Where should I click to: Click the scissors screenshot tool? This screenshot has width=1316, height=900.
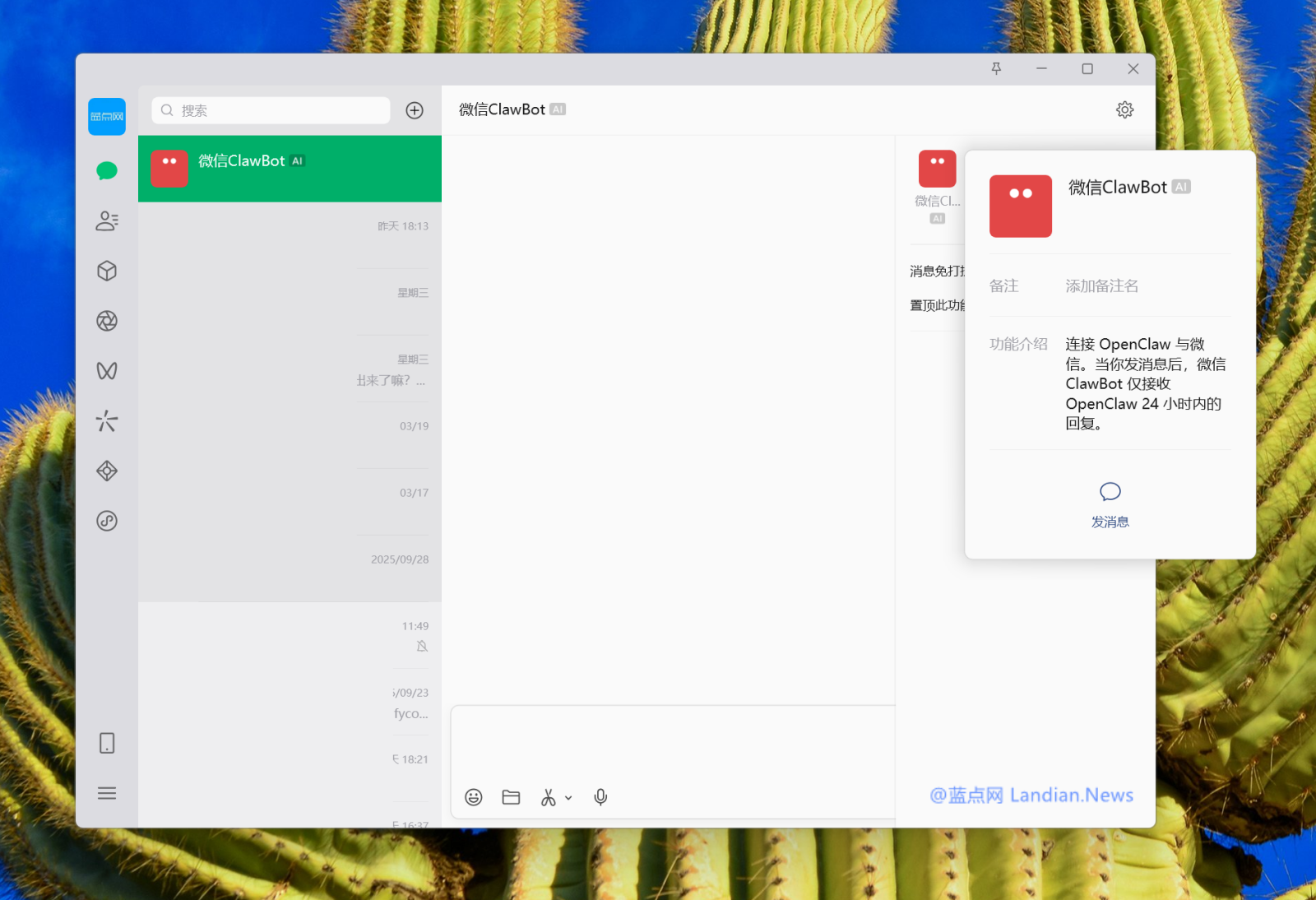[548, 797]
